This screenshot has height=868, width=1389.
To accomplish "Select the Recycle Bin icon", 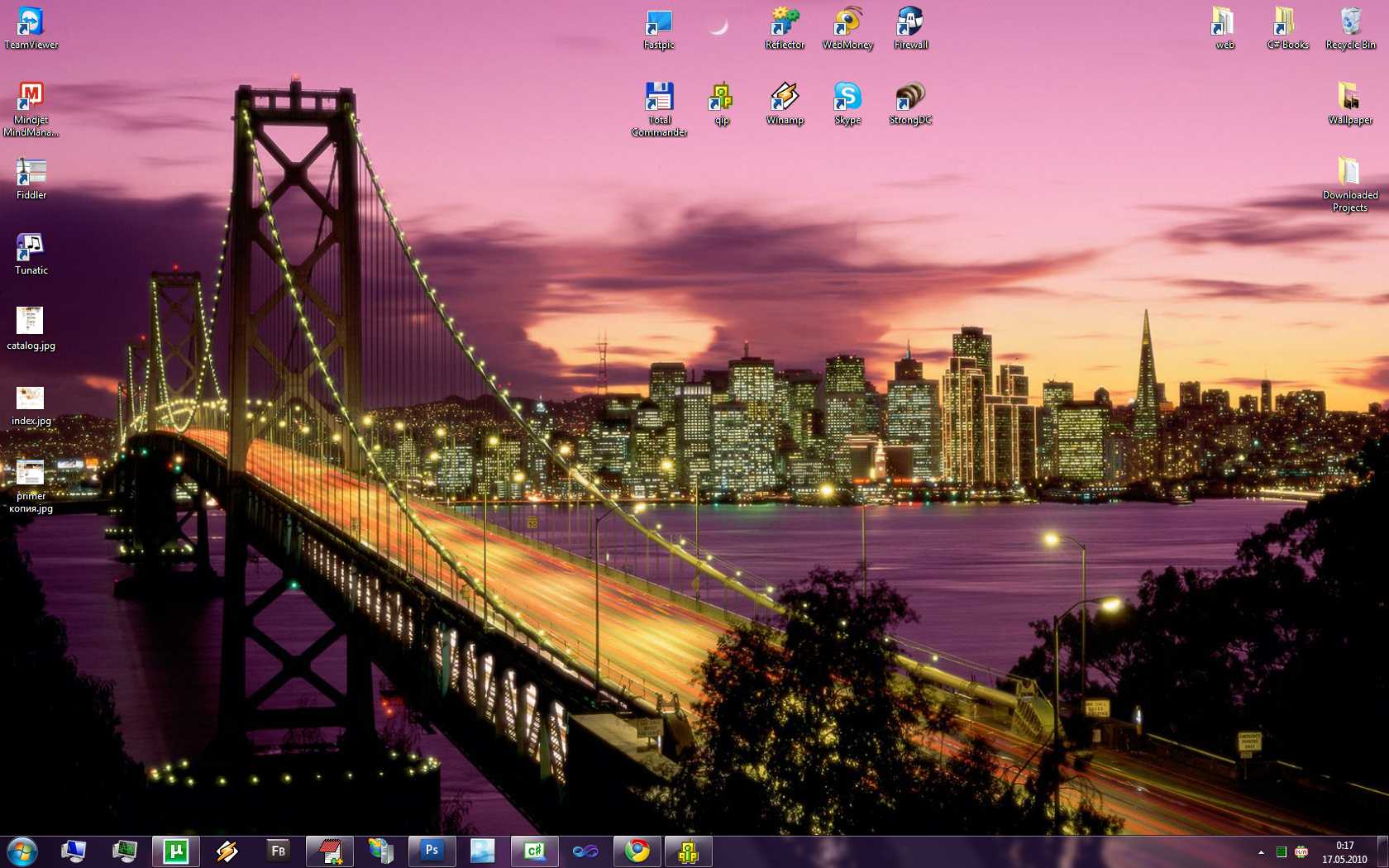I will 1350,23.
